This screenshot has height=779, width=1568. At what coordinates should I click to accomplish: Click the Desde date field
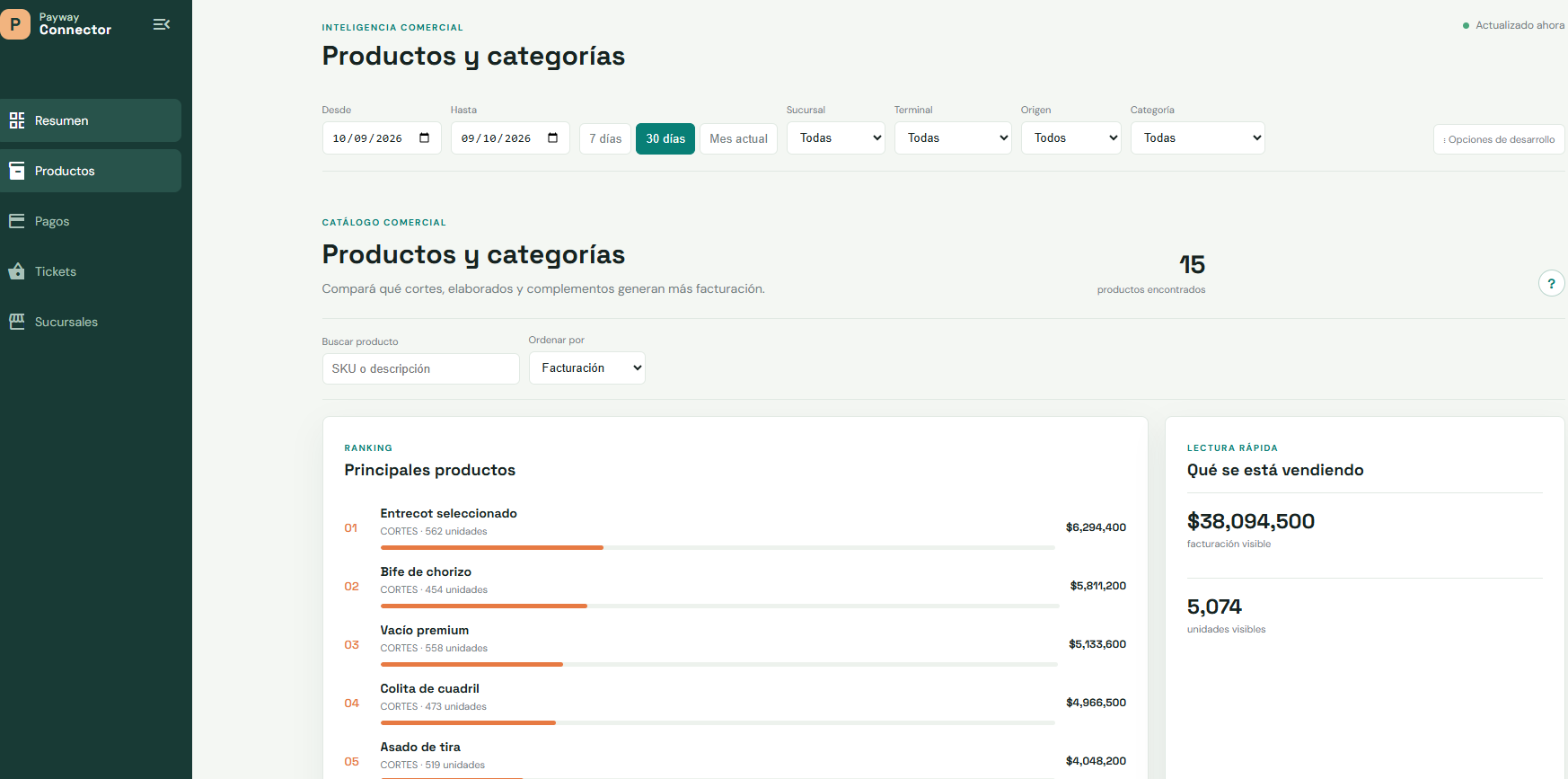(x=382, y=137)
